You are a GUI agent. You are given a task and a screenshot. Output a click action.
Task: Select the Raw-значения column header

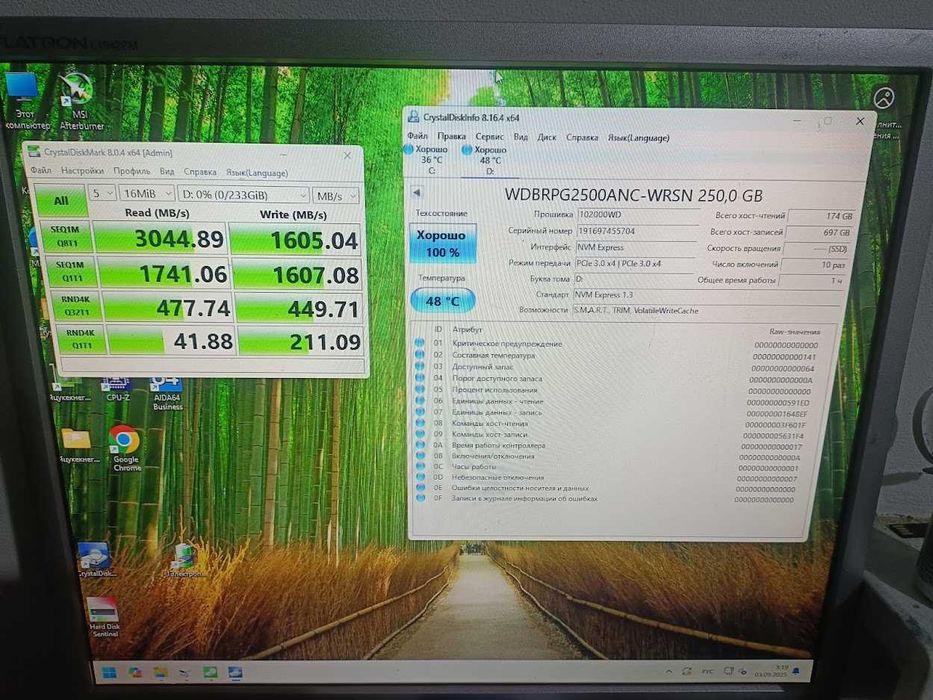(794, 332)
